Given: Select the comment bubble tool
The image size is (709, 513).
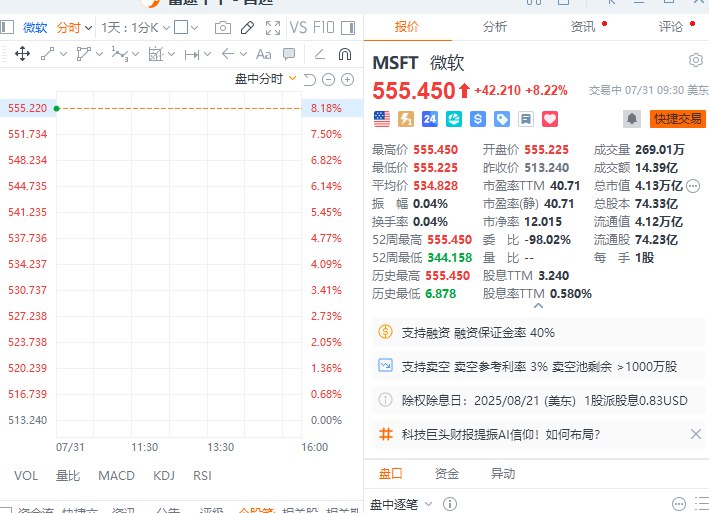Looking at the screenshot, I should (288, 54).
